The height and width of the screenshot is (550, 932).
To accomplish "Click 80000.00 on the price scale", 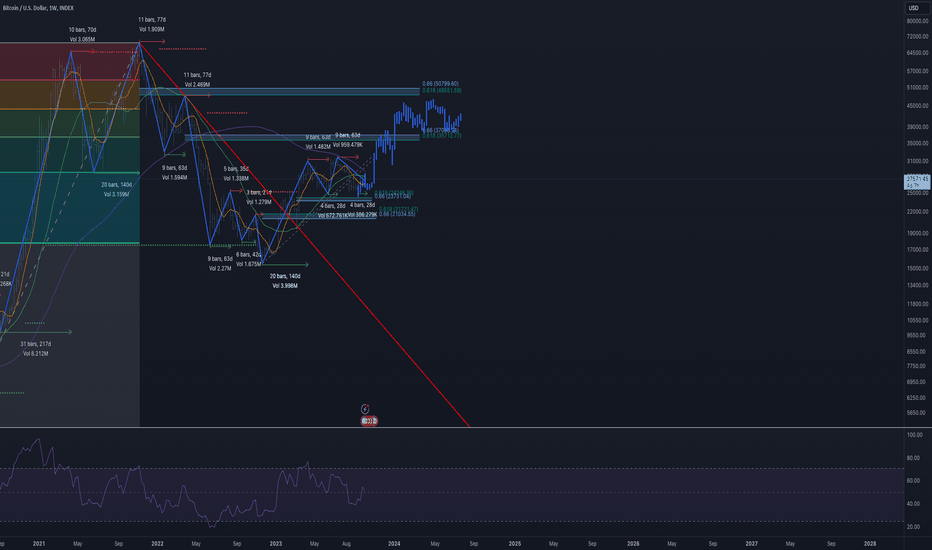I will click(x=917, y=21).
